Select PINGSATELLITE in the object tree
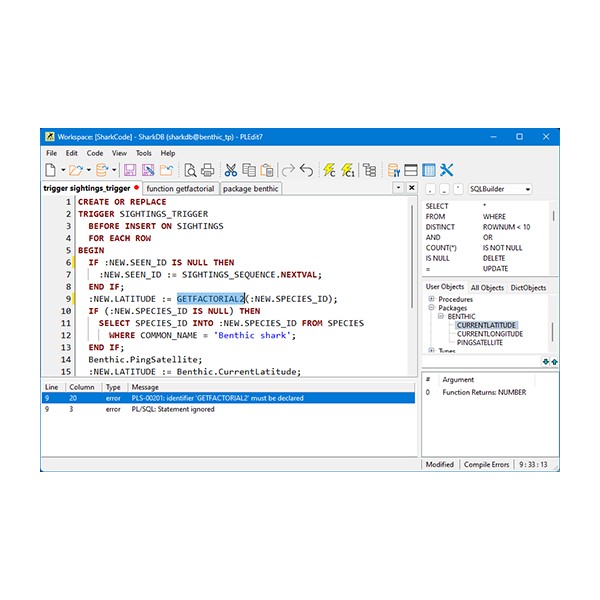The width and height of the screenshot is (600, 600). pyautogui.click(x=480, y=342)
